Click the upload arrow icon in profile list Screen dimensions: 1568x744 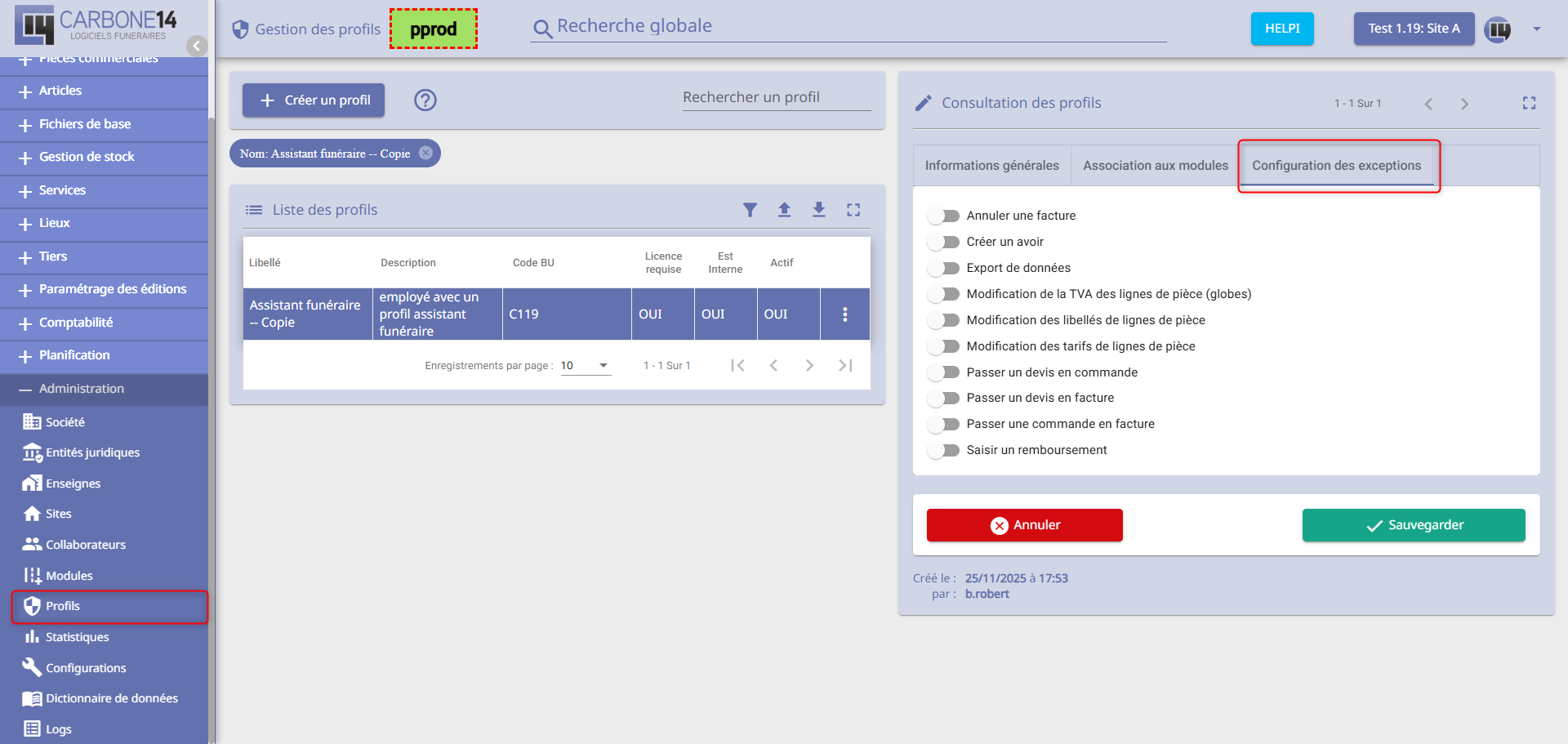(784, 210)
